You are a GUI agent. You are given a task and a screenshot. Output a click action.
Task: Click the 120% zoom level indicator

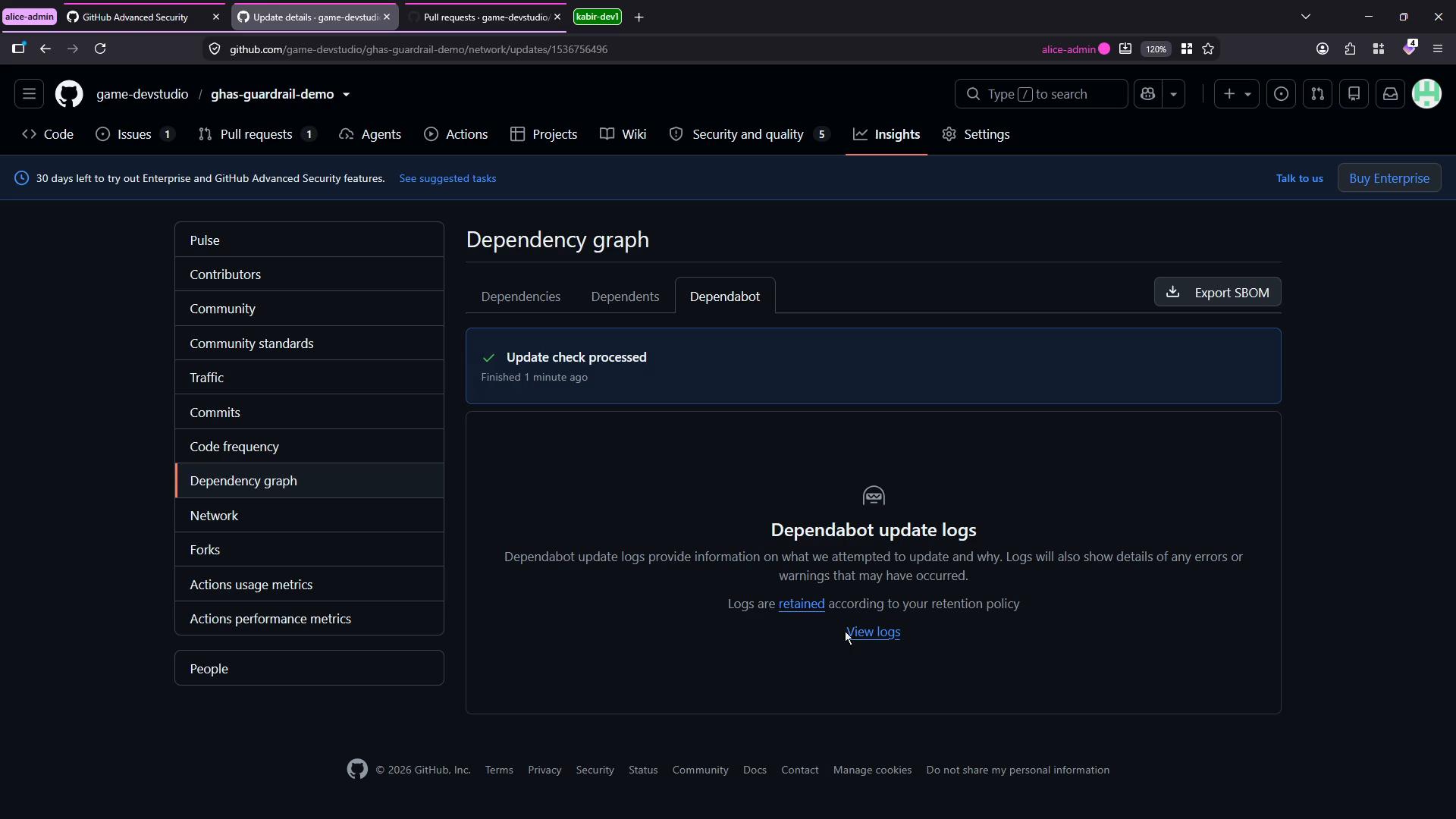click(x=1156, y=49)
